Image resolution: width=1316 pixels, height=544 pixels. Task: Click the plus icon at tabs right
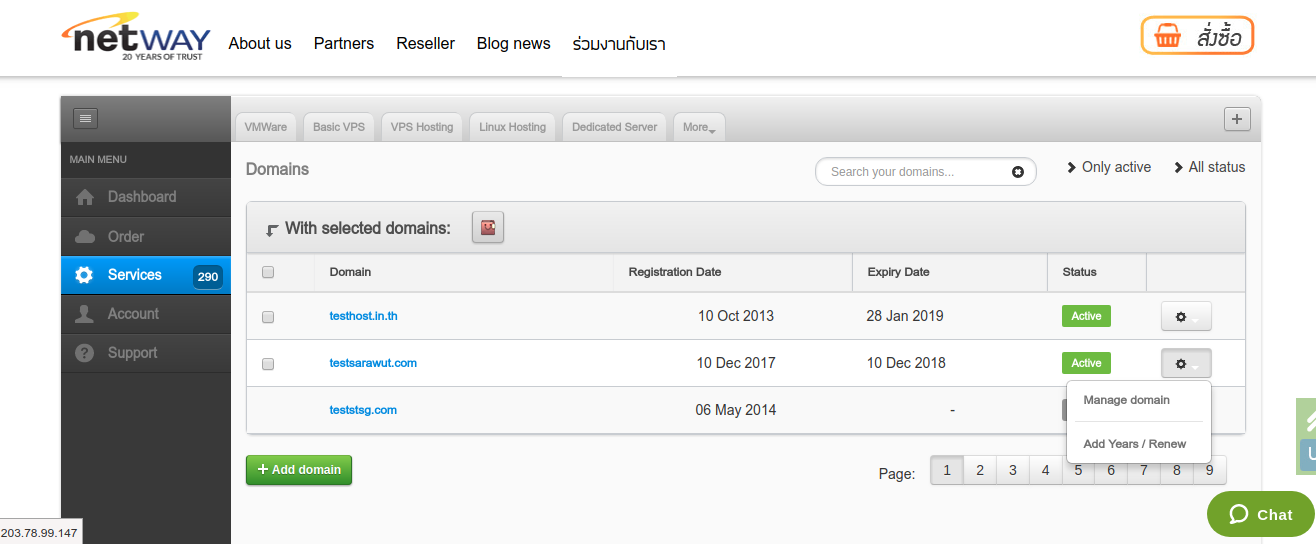pyautogui.click(x=1237, y=119)
